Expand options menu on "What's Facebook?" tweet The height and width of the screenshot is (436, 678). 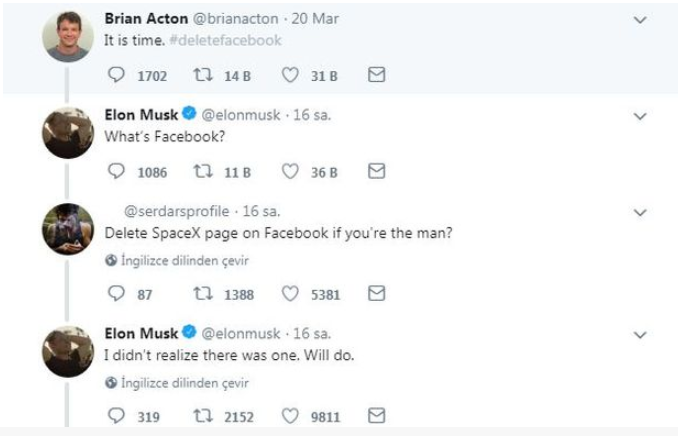641,116
